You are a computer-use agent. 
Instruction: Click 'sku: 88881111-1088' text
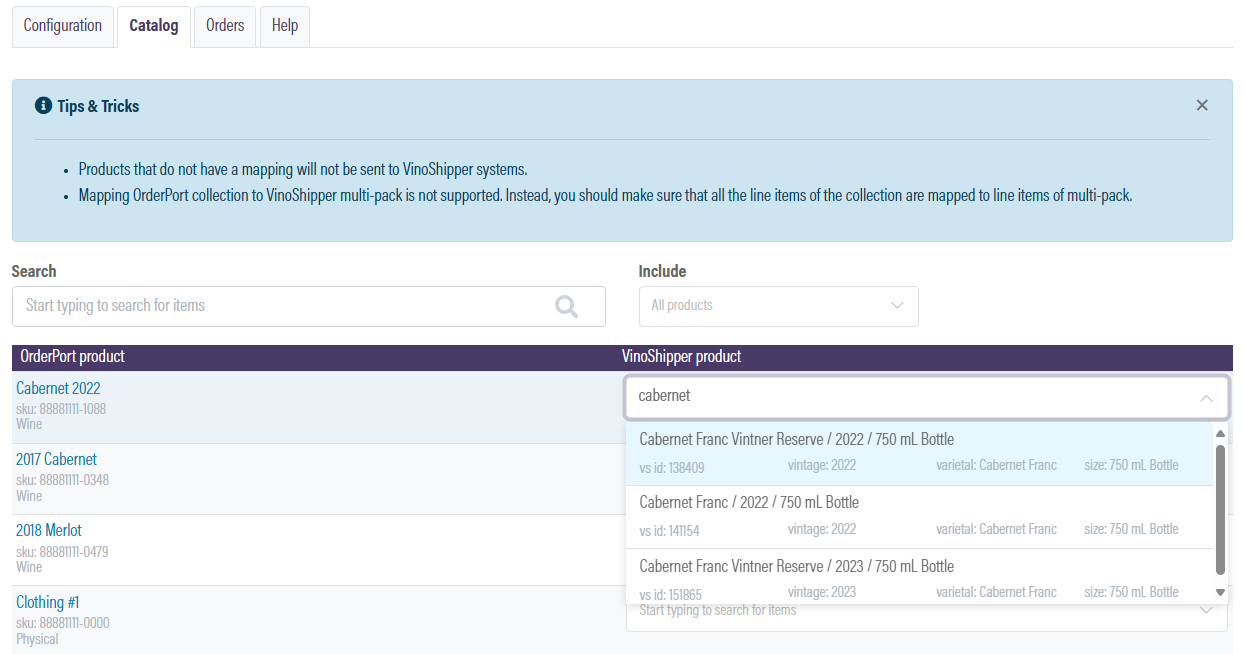[61, 409]
